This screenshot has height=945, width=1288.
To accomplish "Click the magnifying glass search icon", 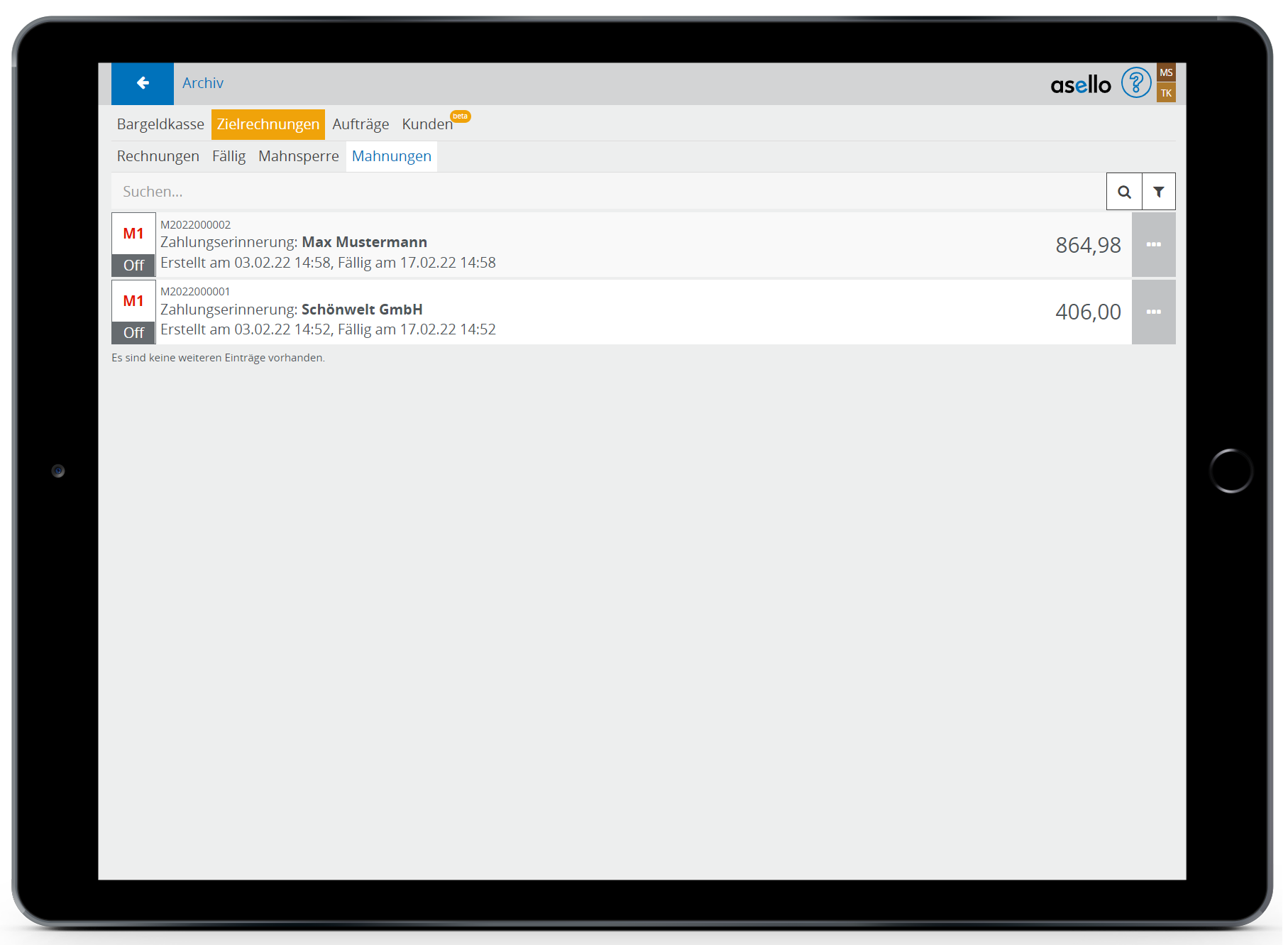I will click(1123, 192).
